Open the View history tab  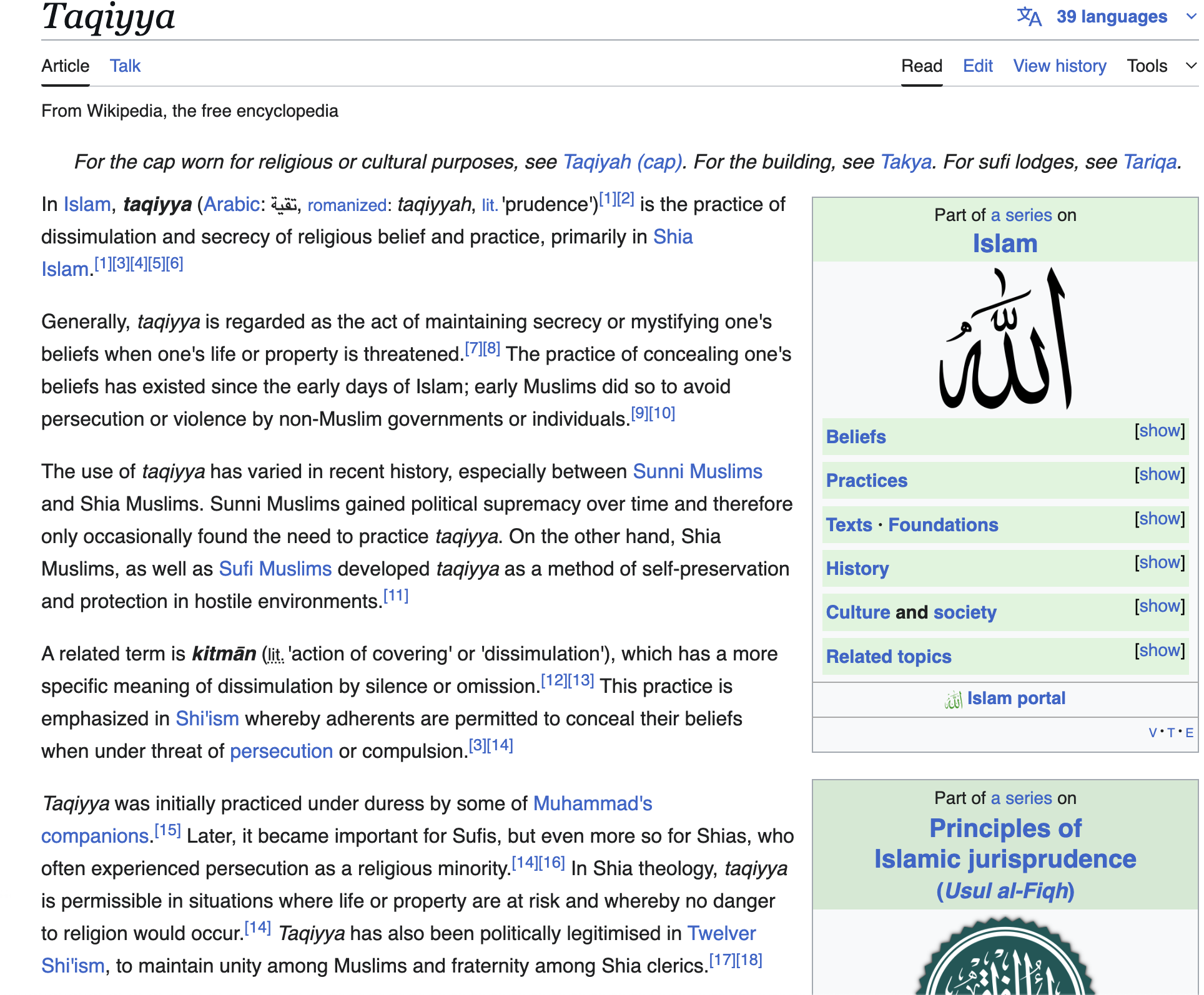pos(1060,66)
